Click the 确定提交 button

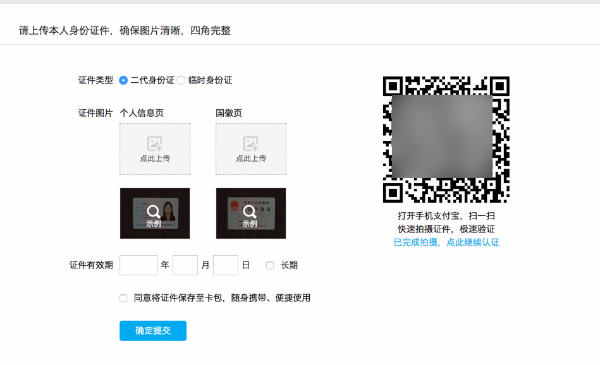click(153, 331)
